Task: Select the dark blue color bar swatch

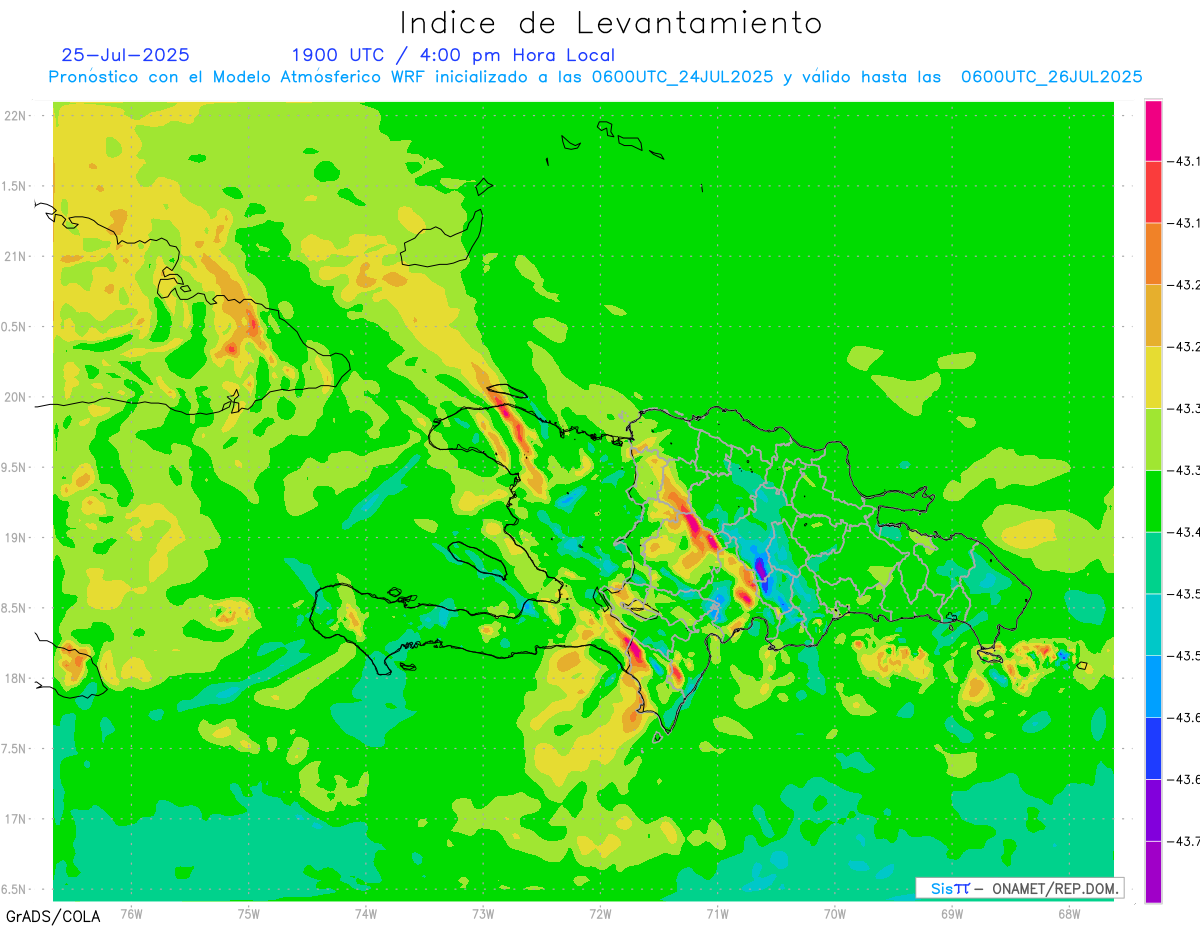Action: click(x=1153, y=748)
